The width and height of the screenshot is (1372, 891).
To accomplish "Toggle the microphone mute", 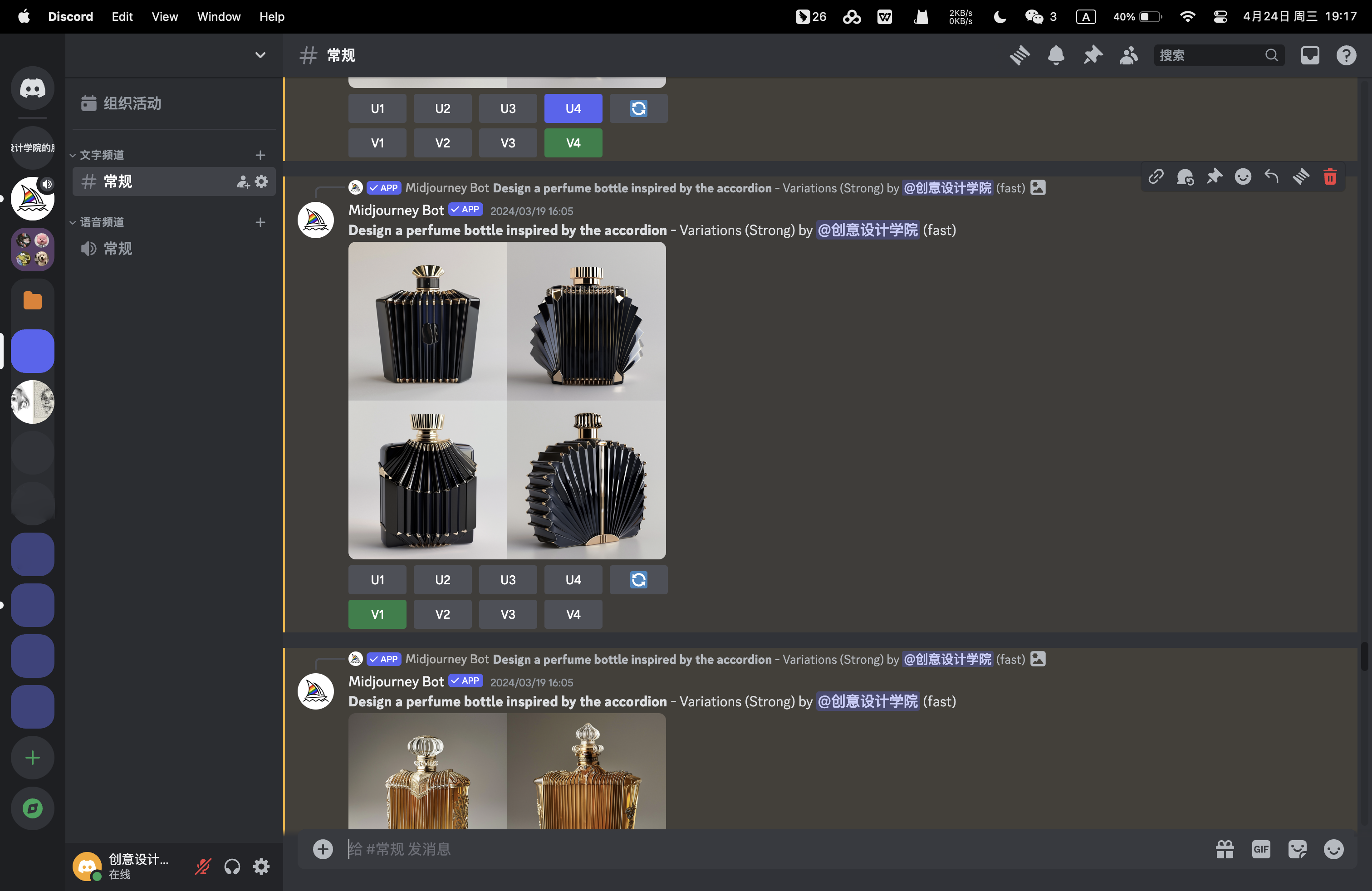I will pos(203,866).
